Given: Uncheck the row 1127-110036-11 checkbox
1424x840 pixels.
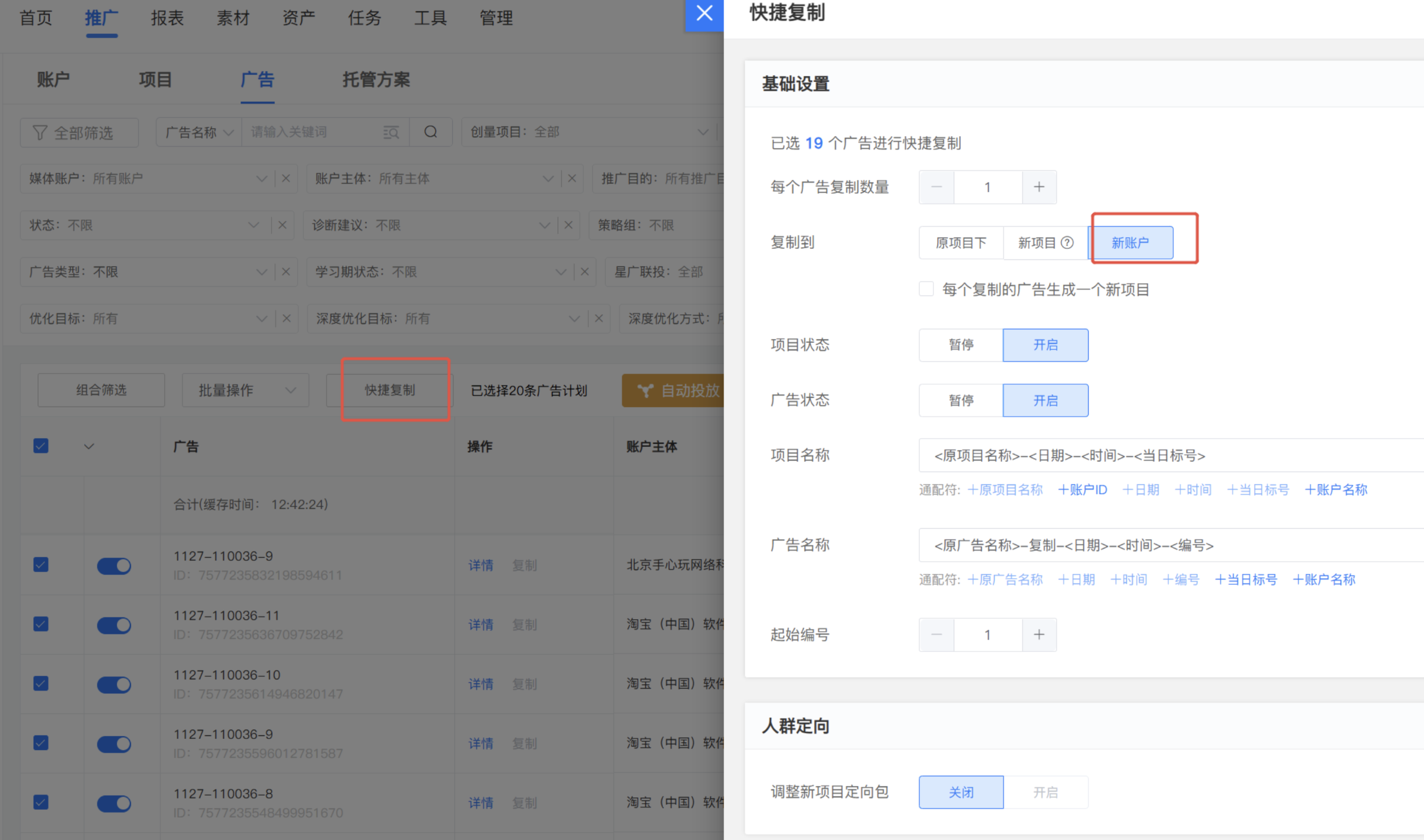Looking at the screenshot, I should click(x=41, y=624).
